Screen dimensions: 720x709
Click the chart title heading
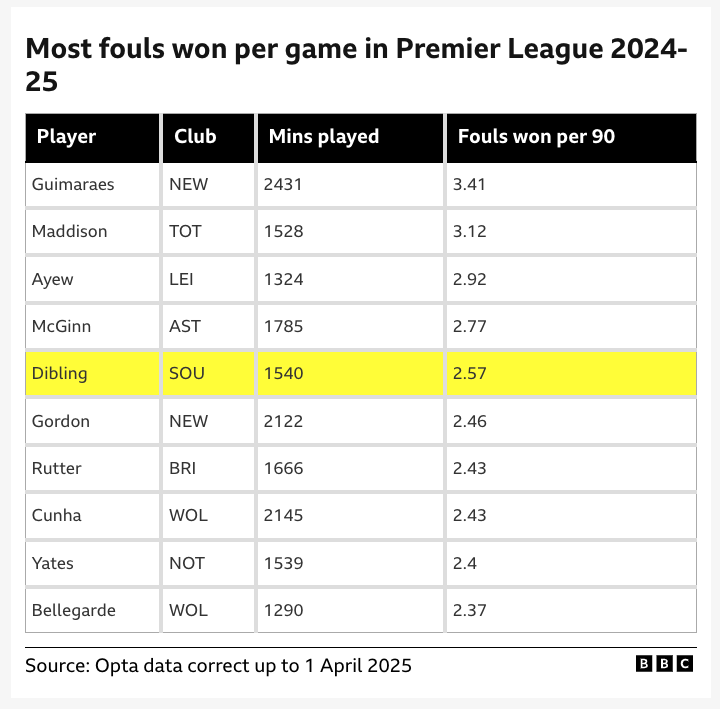355,64
